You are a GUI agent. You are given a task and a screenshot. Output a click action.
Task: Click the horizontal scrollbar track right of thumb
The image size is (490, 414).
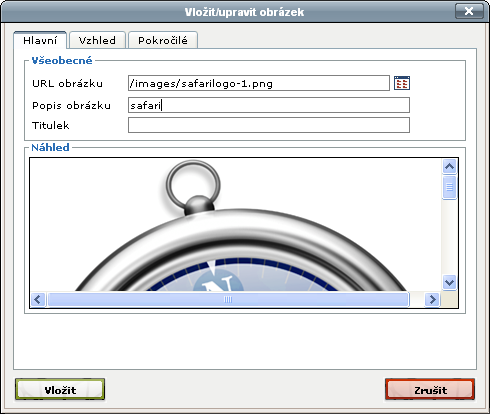pyautogui.click(x=417, y=299)
